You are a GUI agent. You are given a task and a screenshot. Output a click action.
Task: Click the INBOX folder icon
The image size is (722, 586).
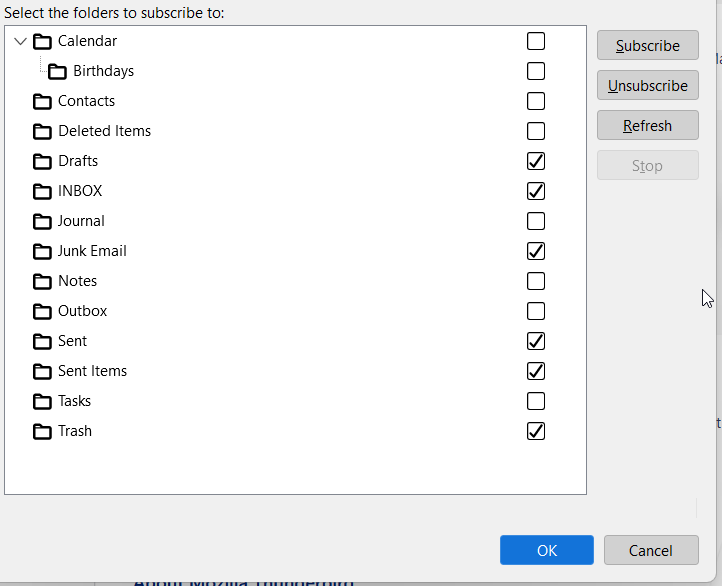coord(42,191)
